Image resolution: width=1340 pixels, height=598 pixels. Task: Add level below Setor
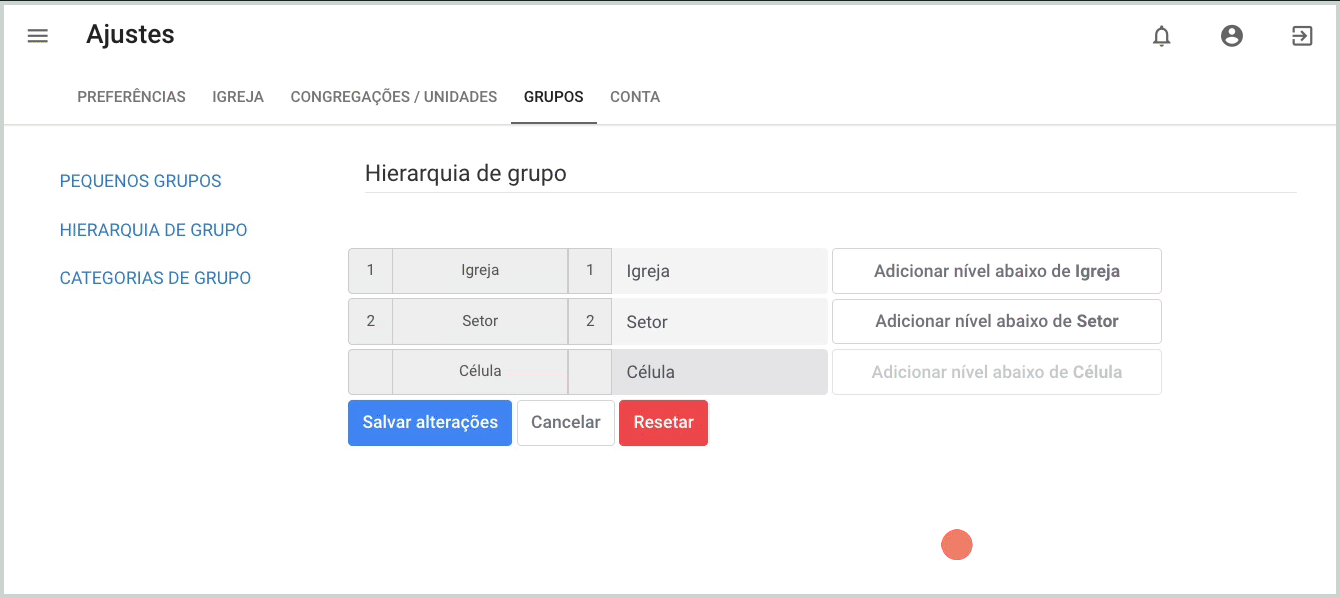(x=997, y=321)
